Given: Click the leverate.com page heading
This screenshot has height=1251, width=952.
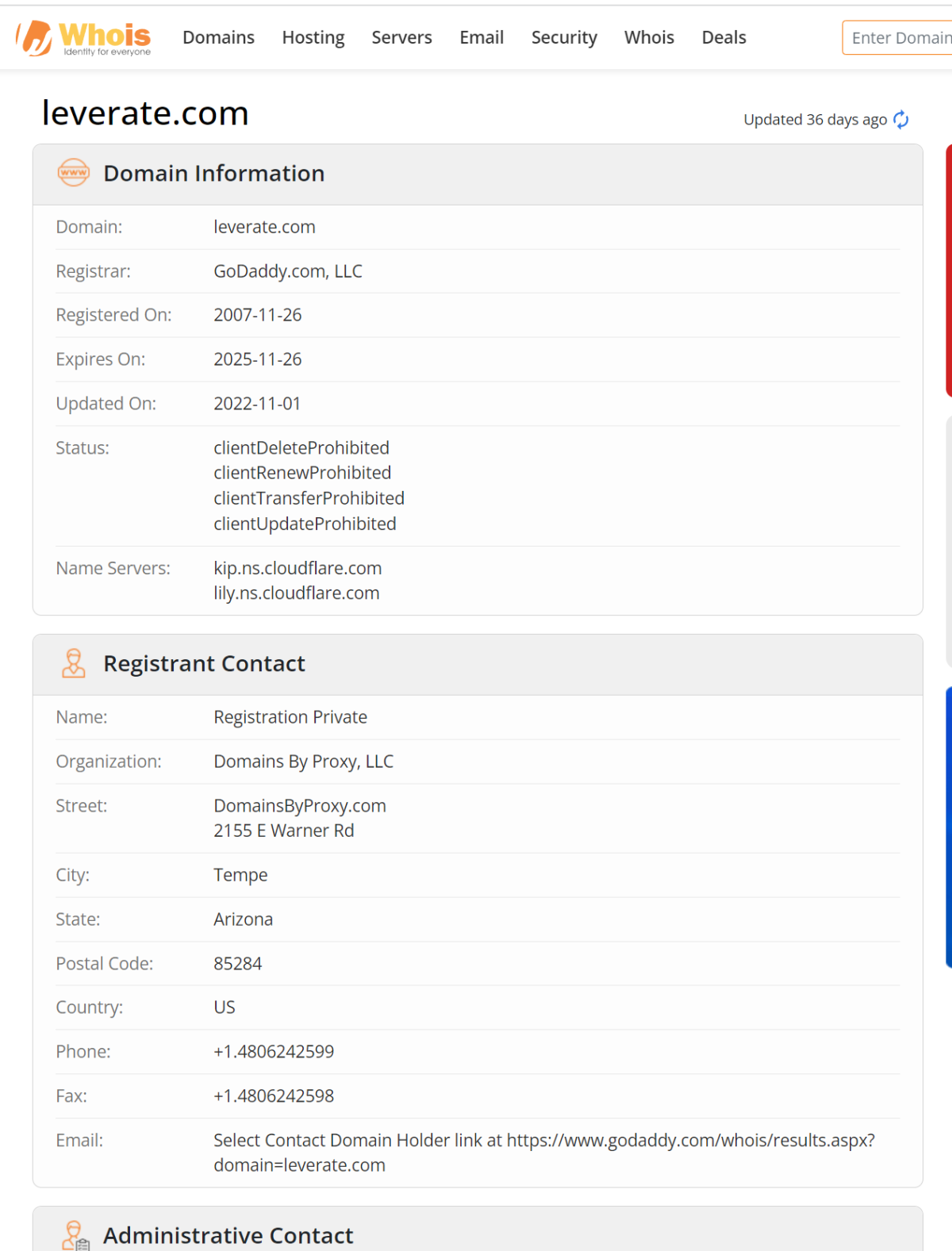Looking at the screenshot, I should coord(145,113).
